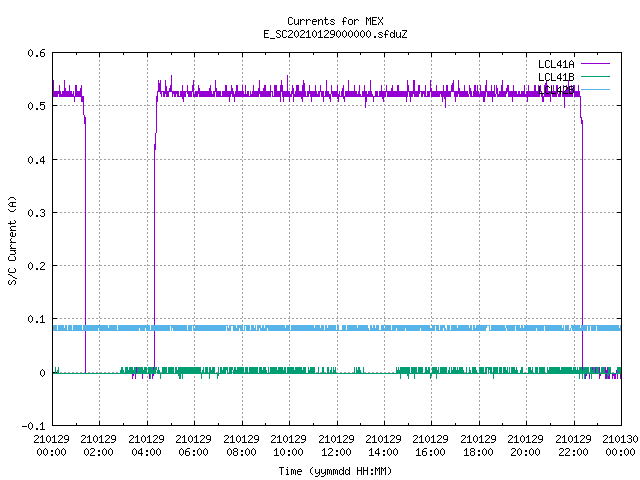Click the purple LCL41A falling edge after 01:00
The height and width of the screenshot is (480, 640).
(x=85, y=245)
